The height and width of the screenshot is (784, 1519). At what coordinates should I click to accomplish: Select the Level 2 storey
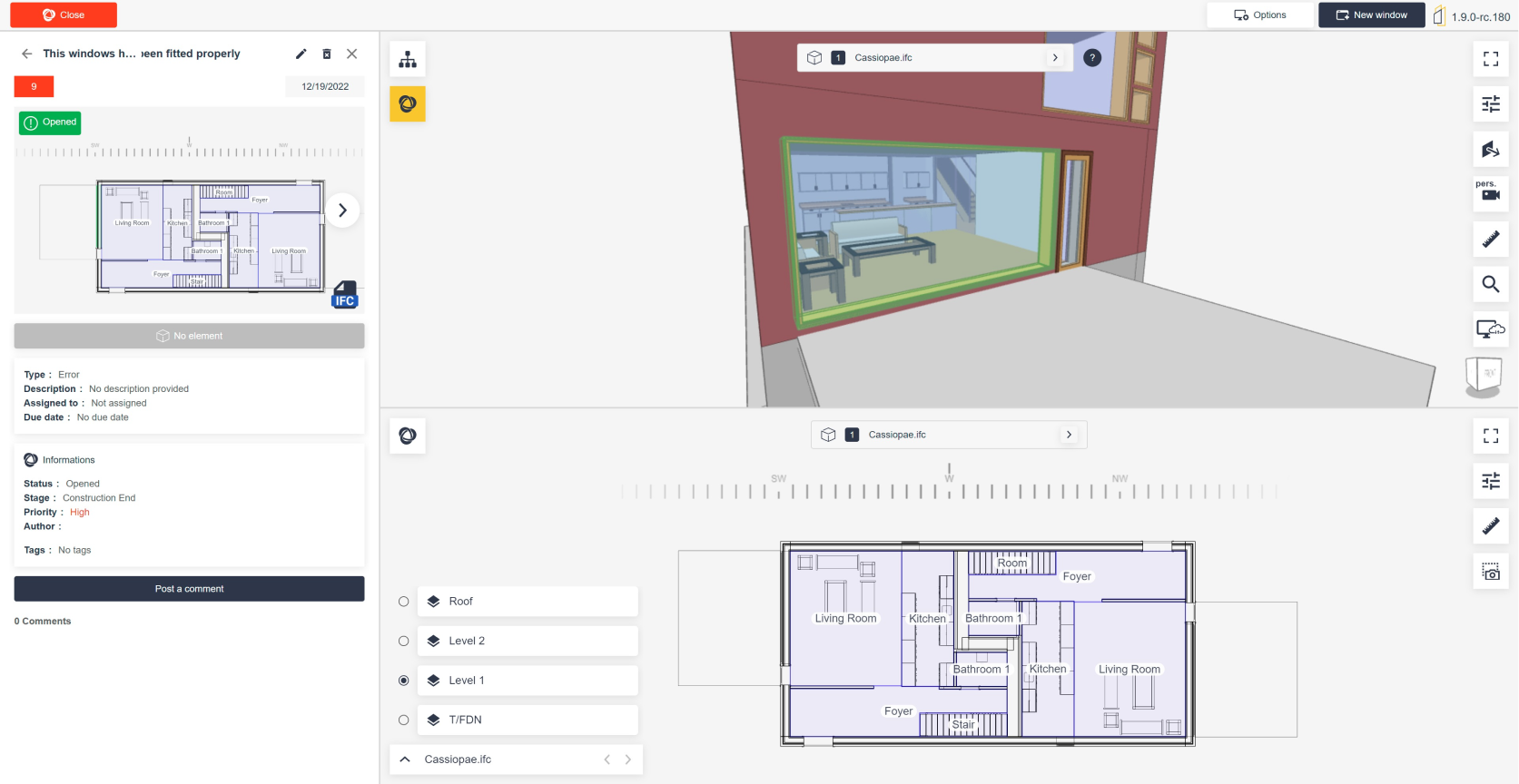coord(404,642)
